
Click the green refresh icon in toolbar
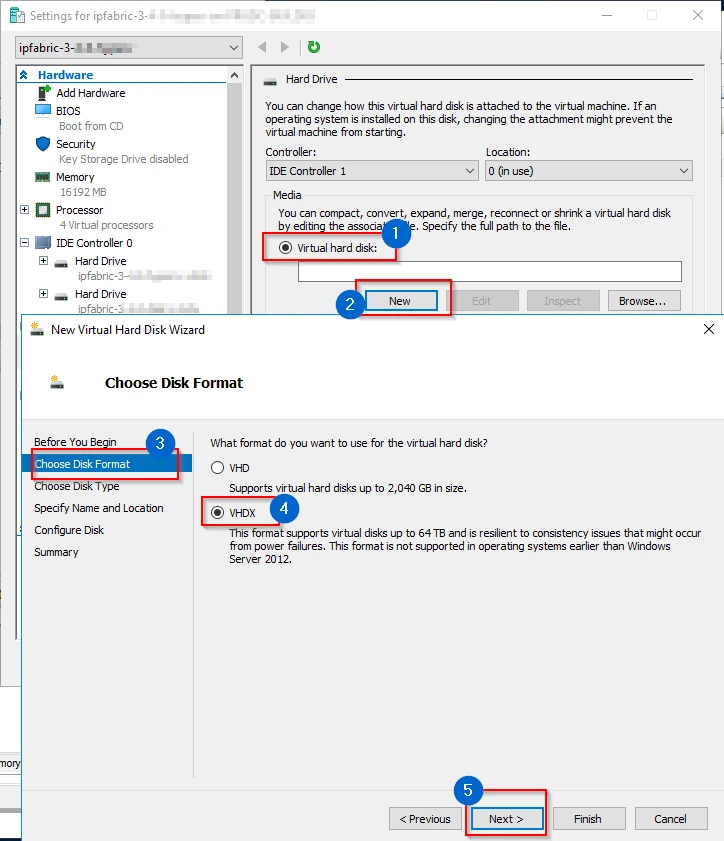[314, 47]
